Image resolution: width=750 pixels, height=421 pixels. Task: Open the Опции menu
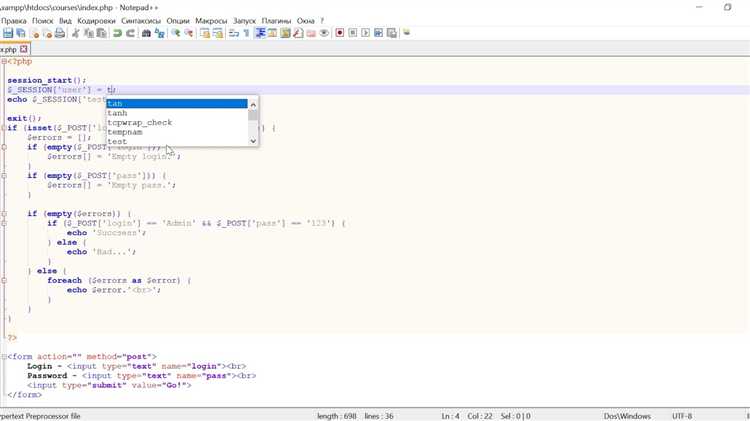178,21
